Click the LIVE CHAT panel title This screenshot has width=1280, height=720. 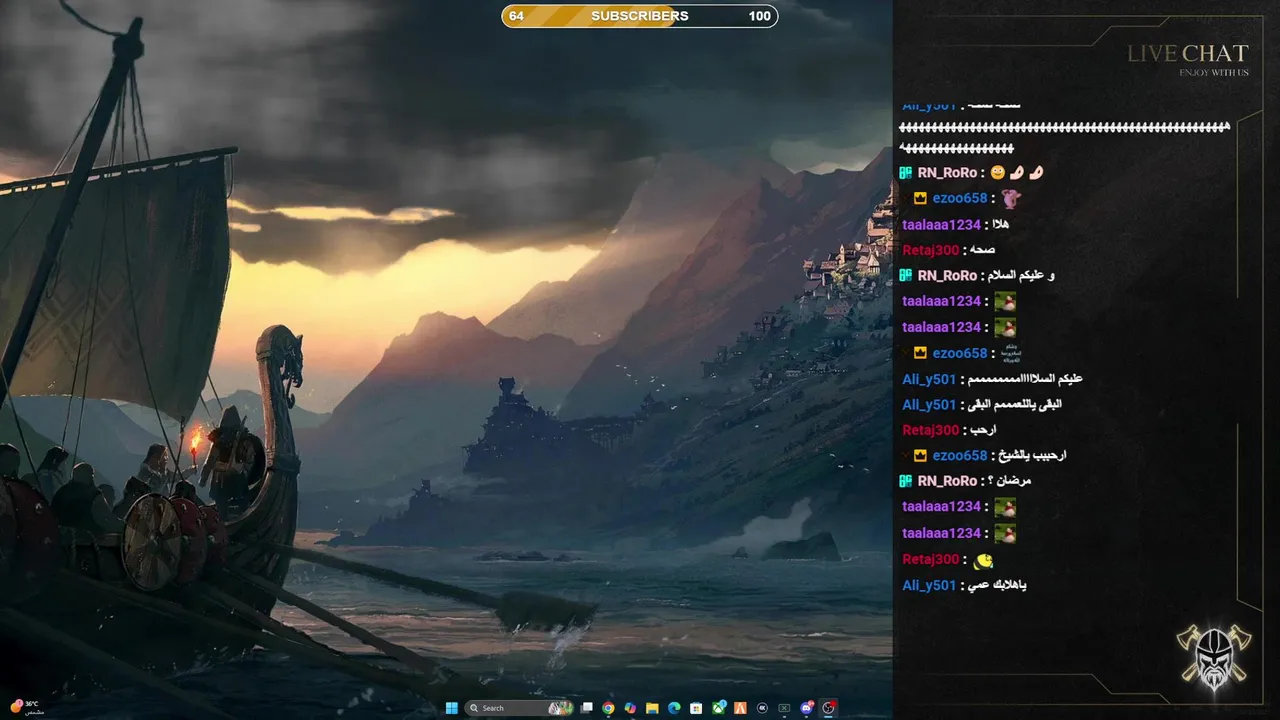coord(1188,54)
